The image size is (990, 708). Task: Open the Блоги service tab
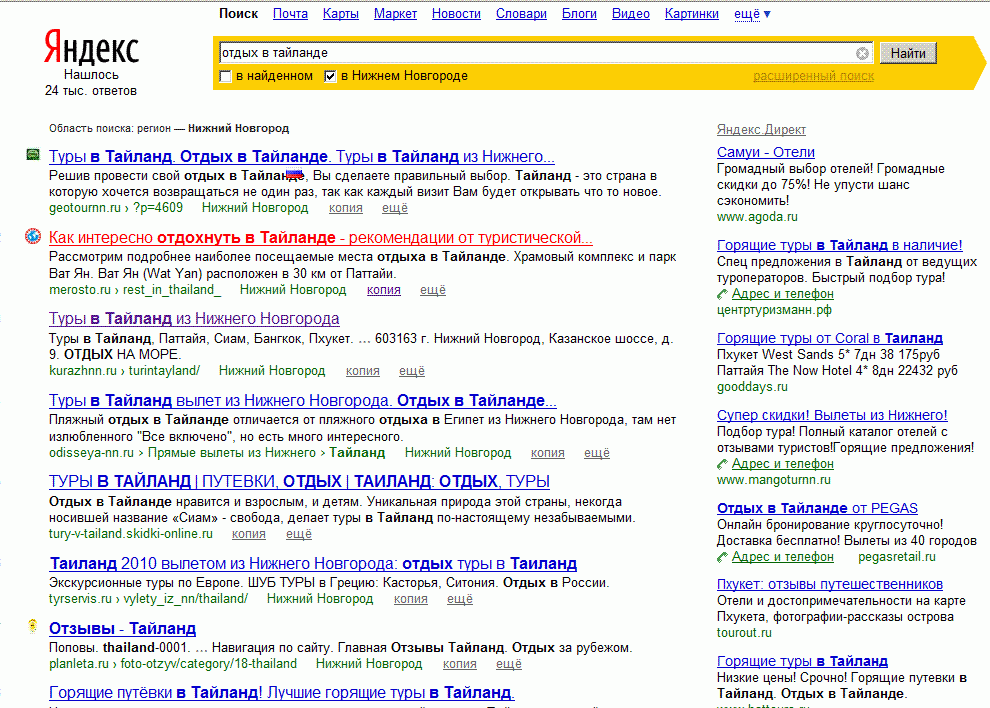(x=579, y=14)
